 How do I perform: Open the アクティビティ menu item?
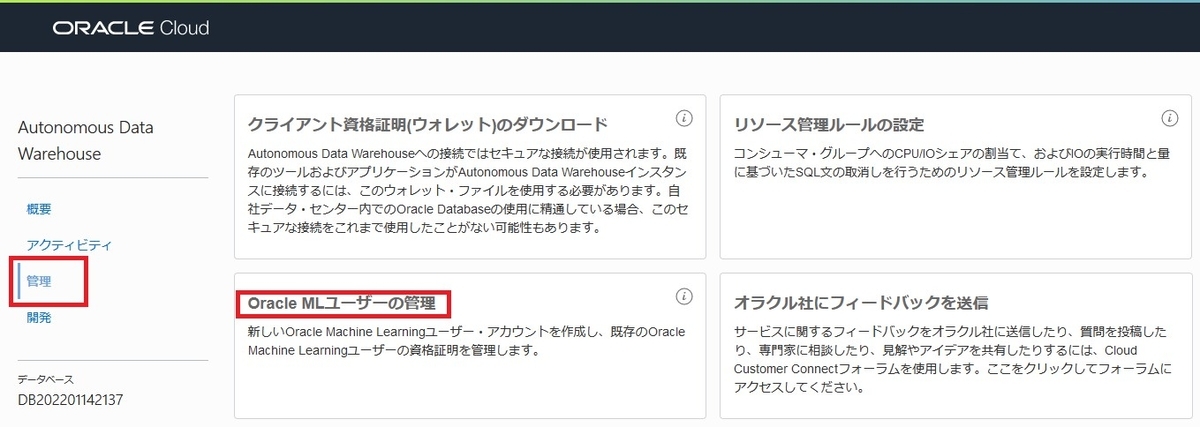[x=69, y=245]
